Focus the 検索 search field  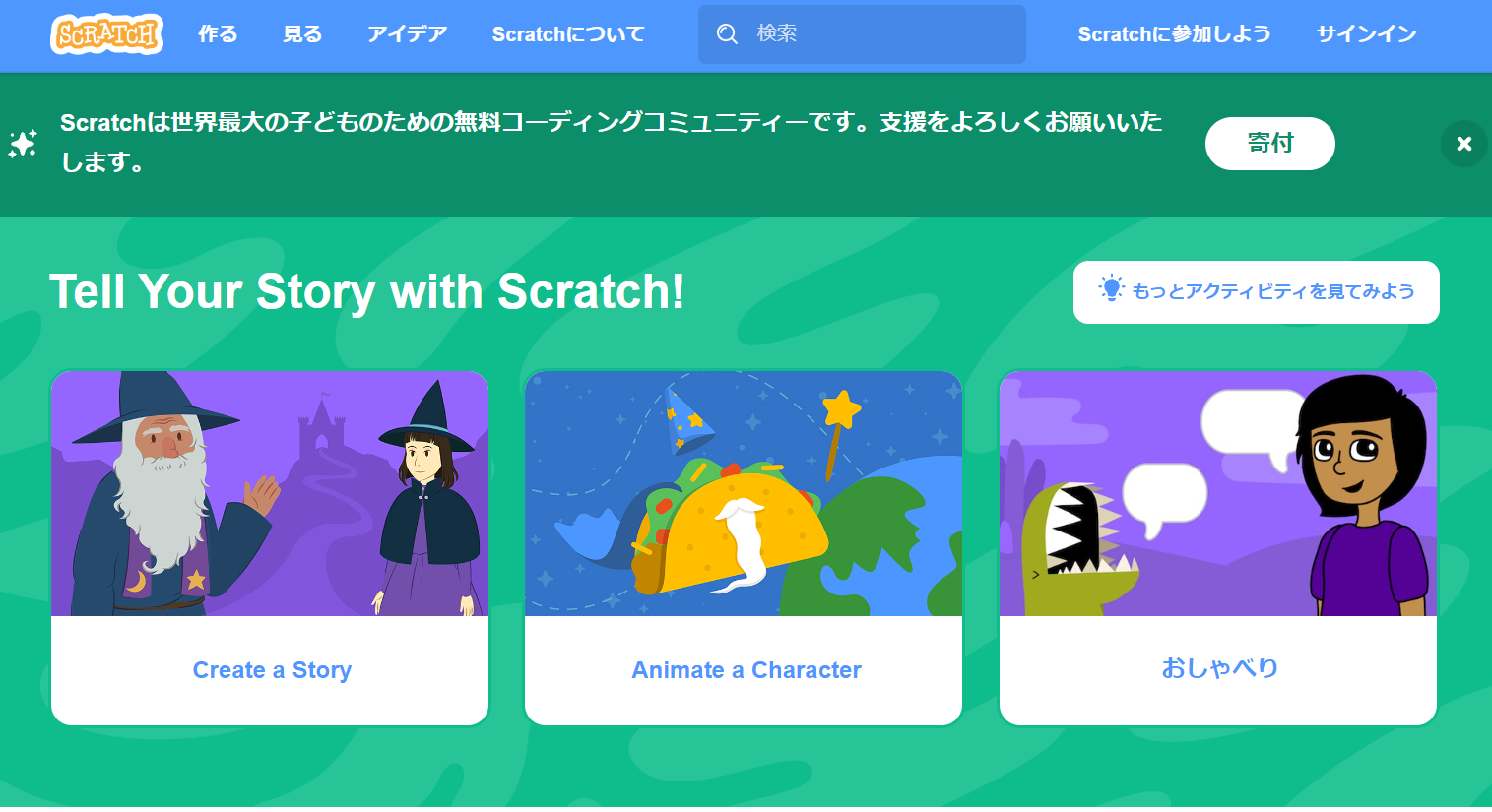coord(862,34)
